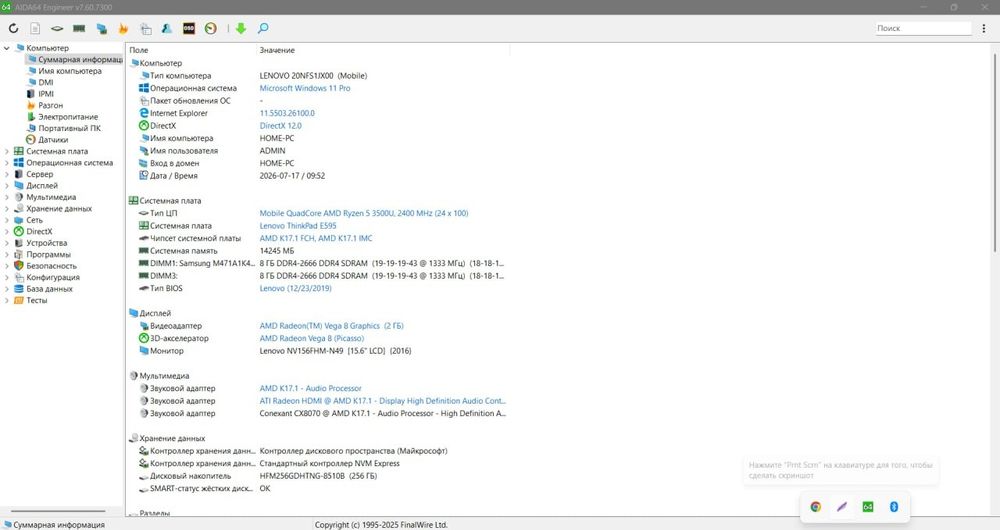1000x530 pixels.
Task: Click the Refresh toolbar icon
Action: click(13, 28)
